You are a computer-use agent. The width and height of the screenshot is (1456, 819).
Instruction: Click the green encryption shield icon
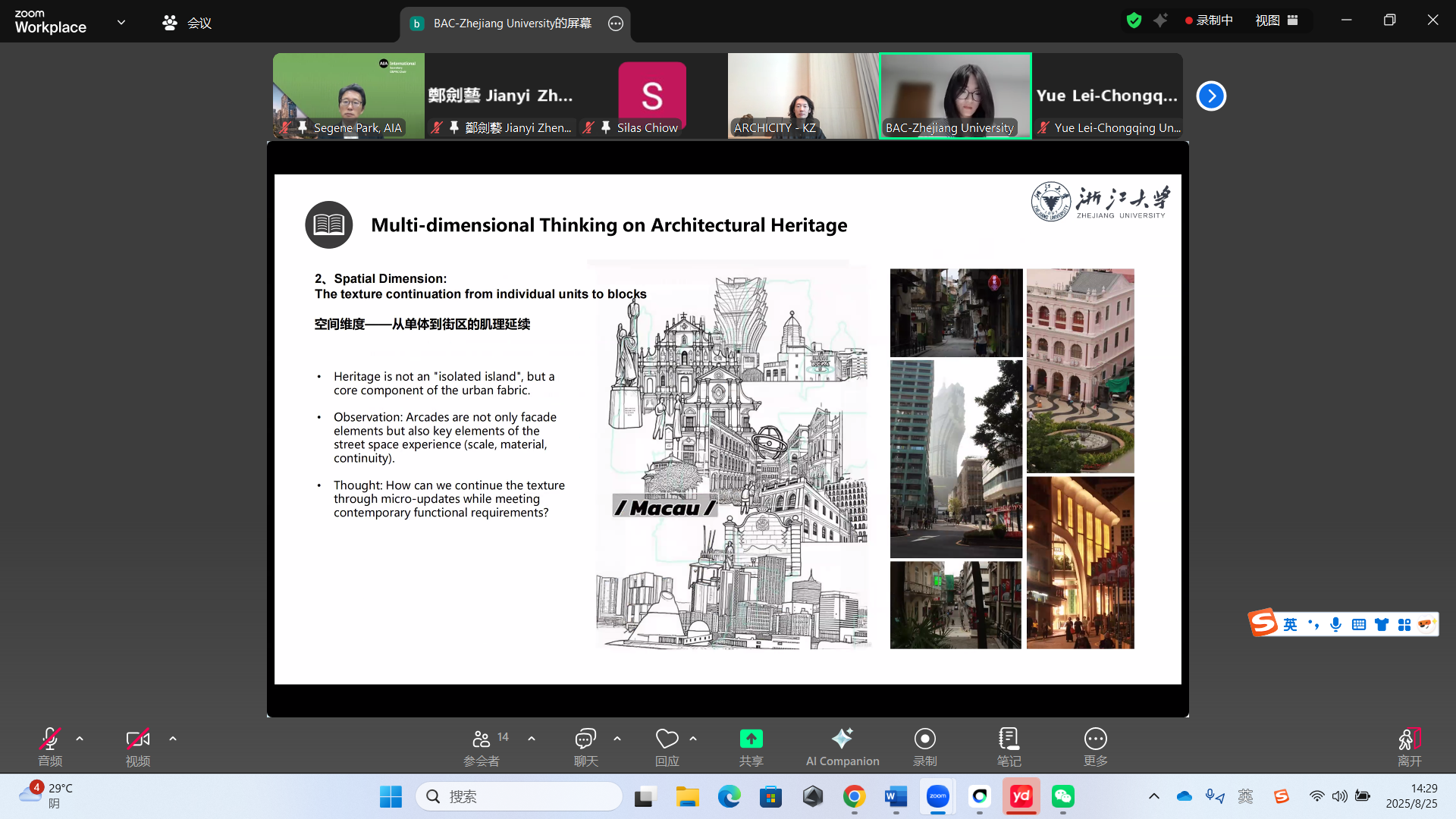click(x=1134, y=20)
